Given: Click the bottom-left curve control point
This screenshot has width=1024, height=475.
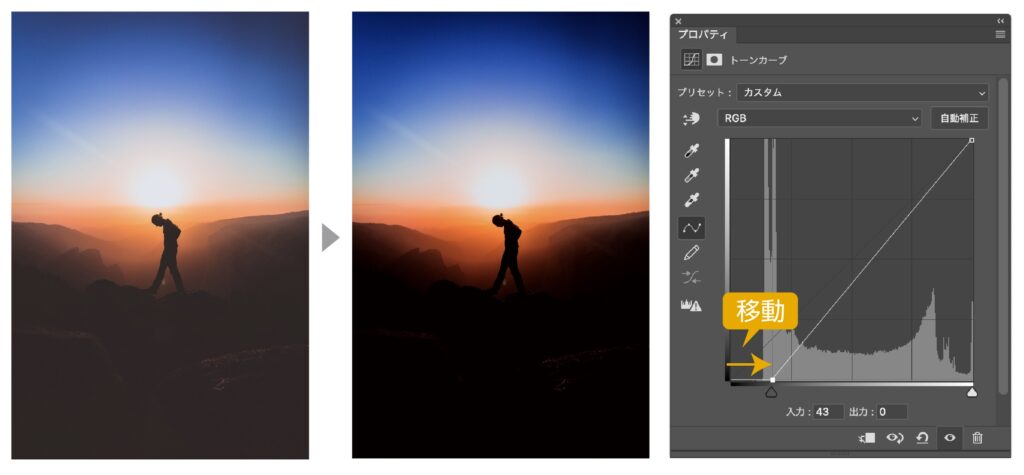Looking at the screenshot, I should (x=773, y=380).
